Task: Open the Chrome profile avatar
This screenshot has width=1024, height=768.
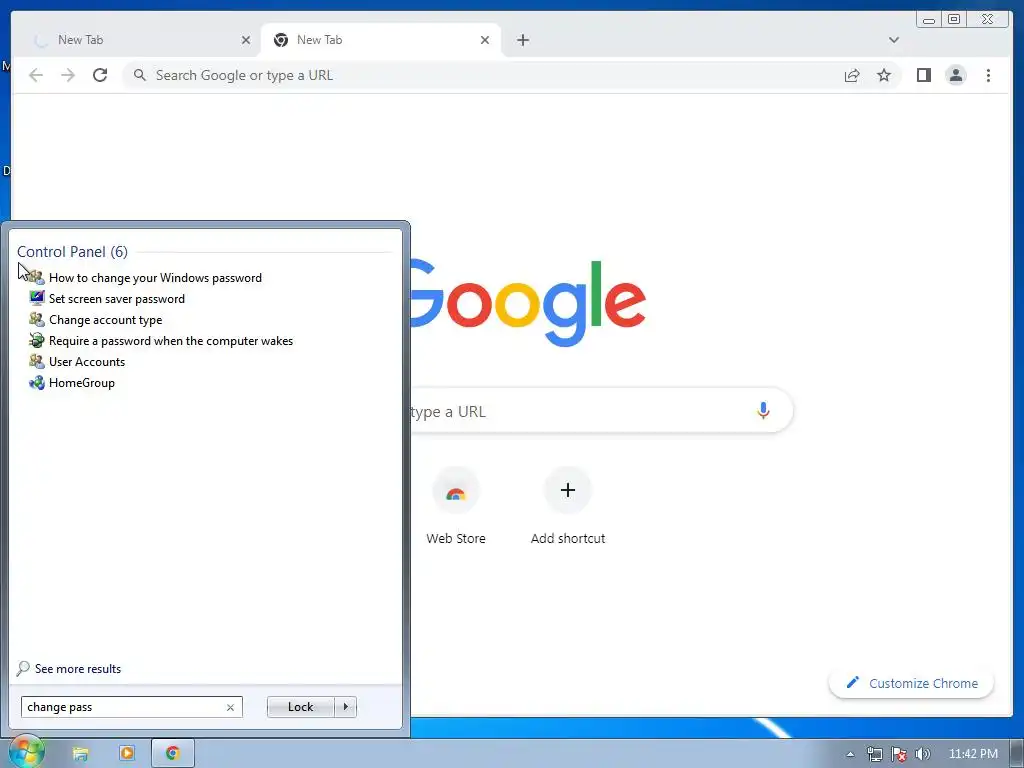Action: coord(955,75)
